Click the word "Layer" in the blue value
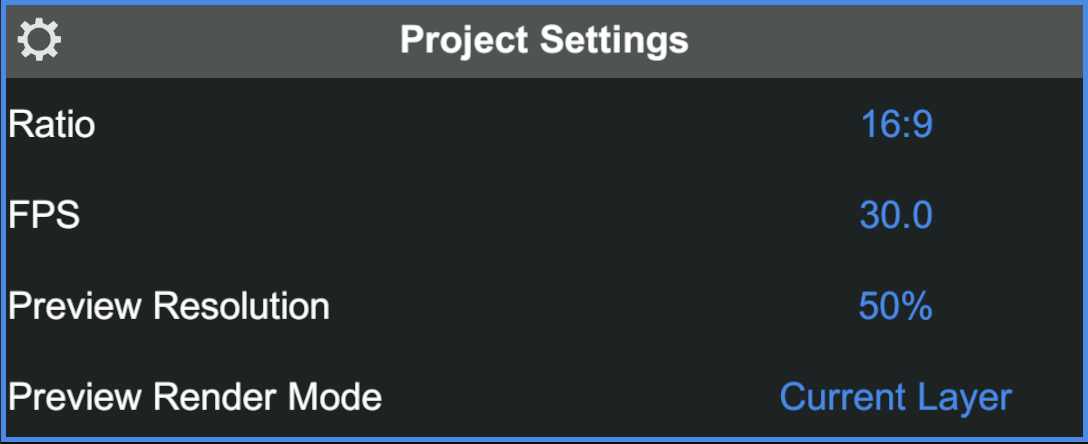The width and height of the screenshot is (1088, 444). click(968, 397)
